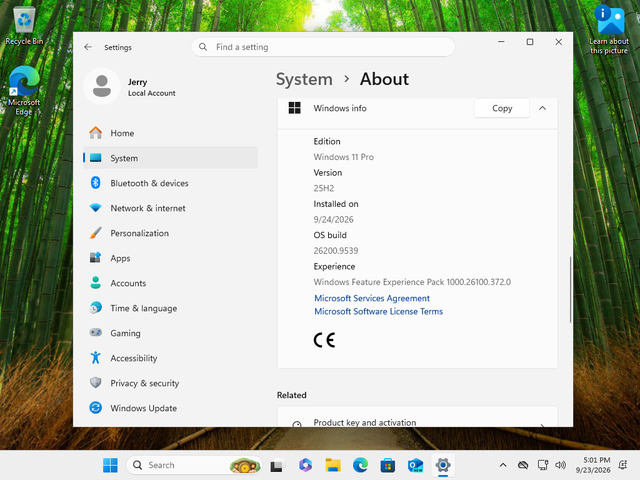640x480 pixels.
Task: Show hidden icons in system tray
Action: click(x=503, y=465)
